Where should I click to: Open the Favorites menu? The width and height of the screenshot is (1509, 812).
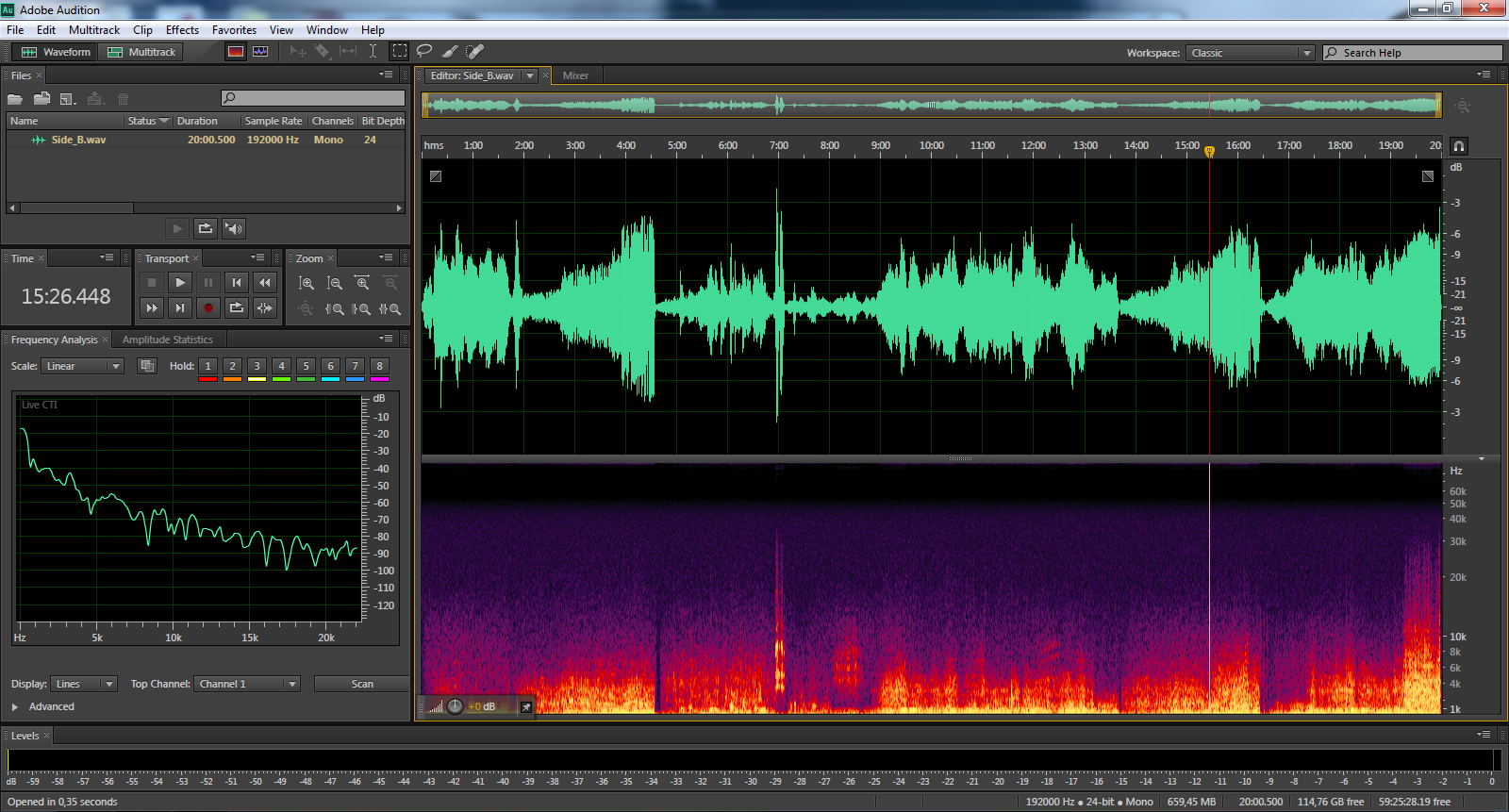point(234,30)
